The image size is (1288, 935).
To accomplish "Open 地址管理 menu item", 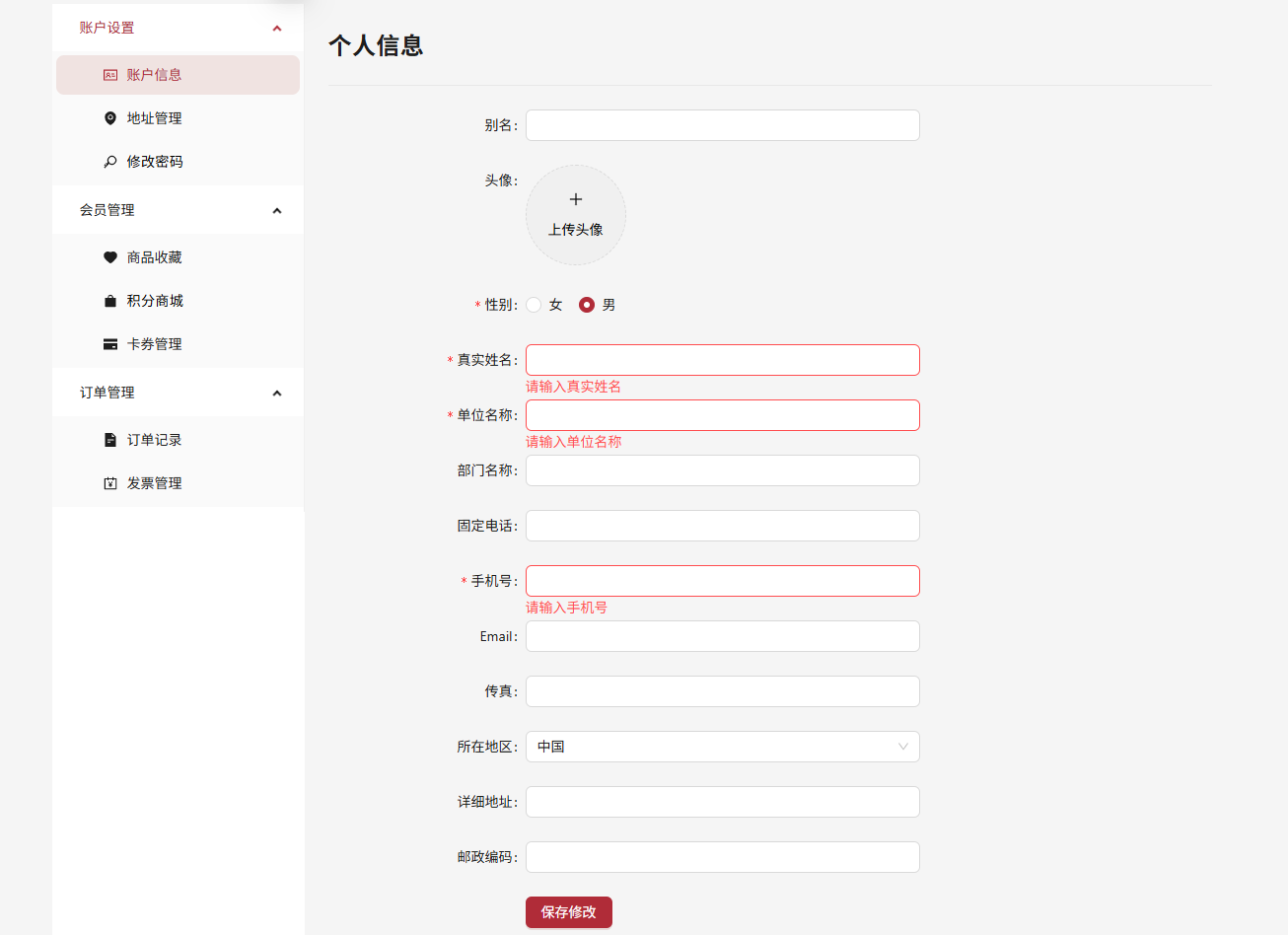I will pos(155,118).
